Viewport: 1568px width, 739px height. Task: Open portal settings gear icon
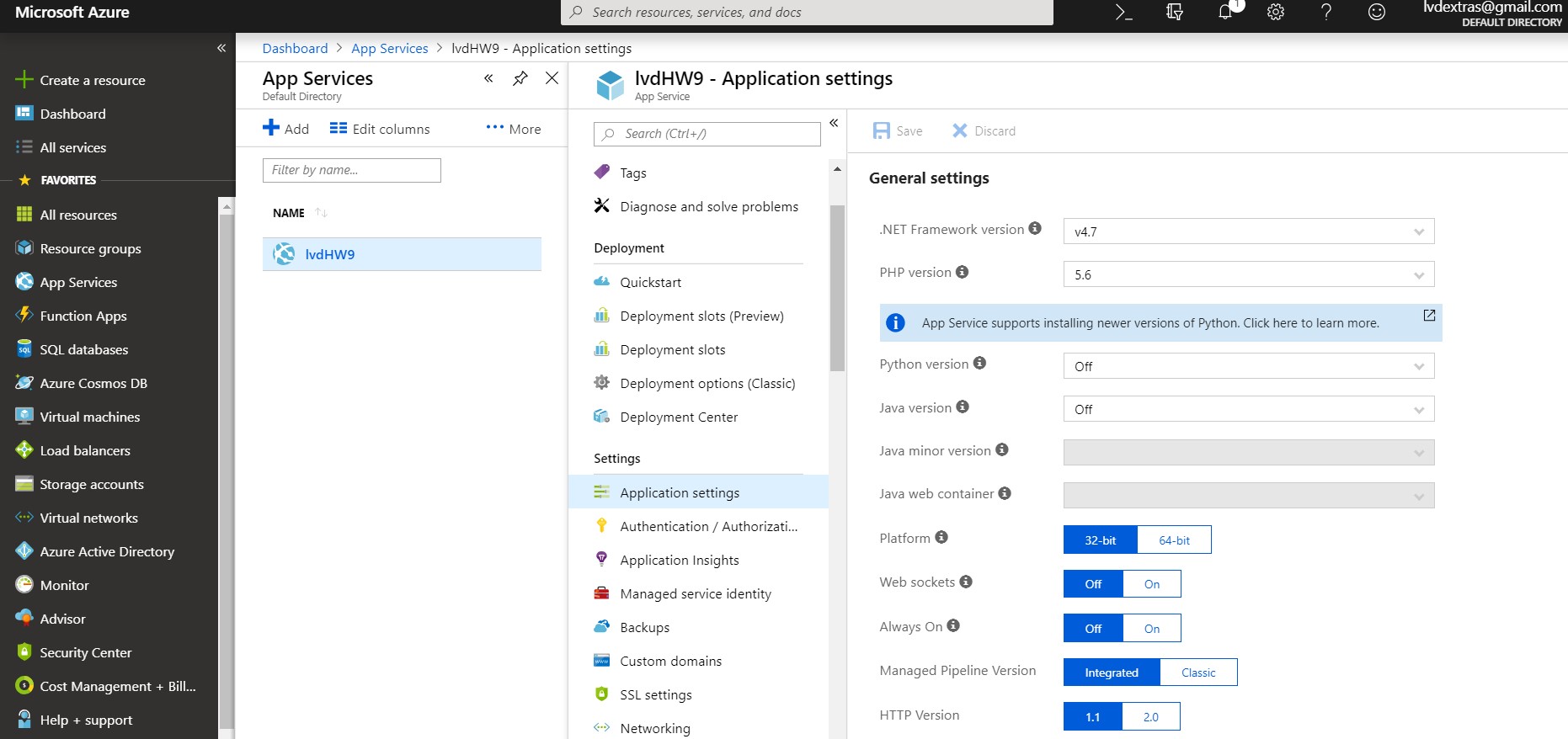[x=1276, y=13]
